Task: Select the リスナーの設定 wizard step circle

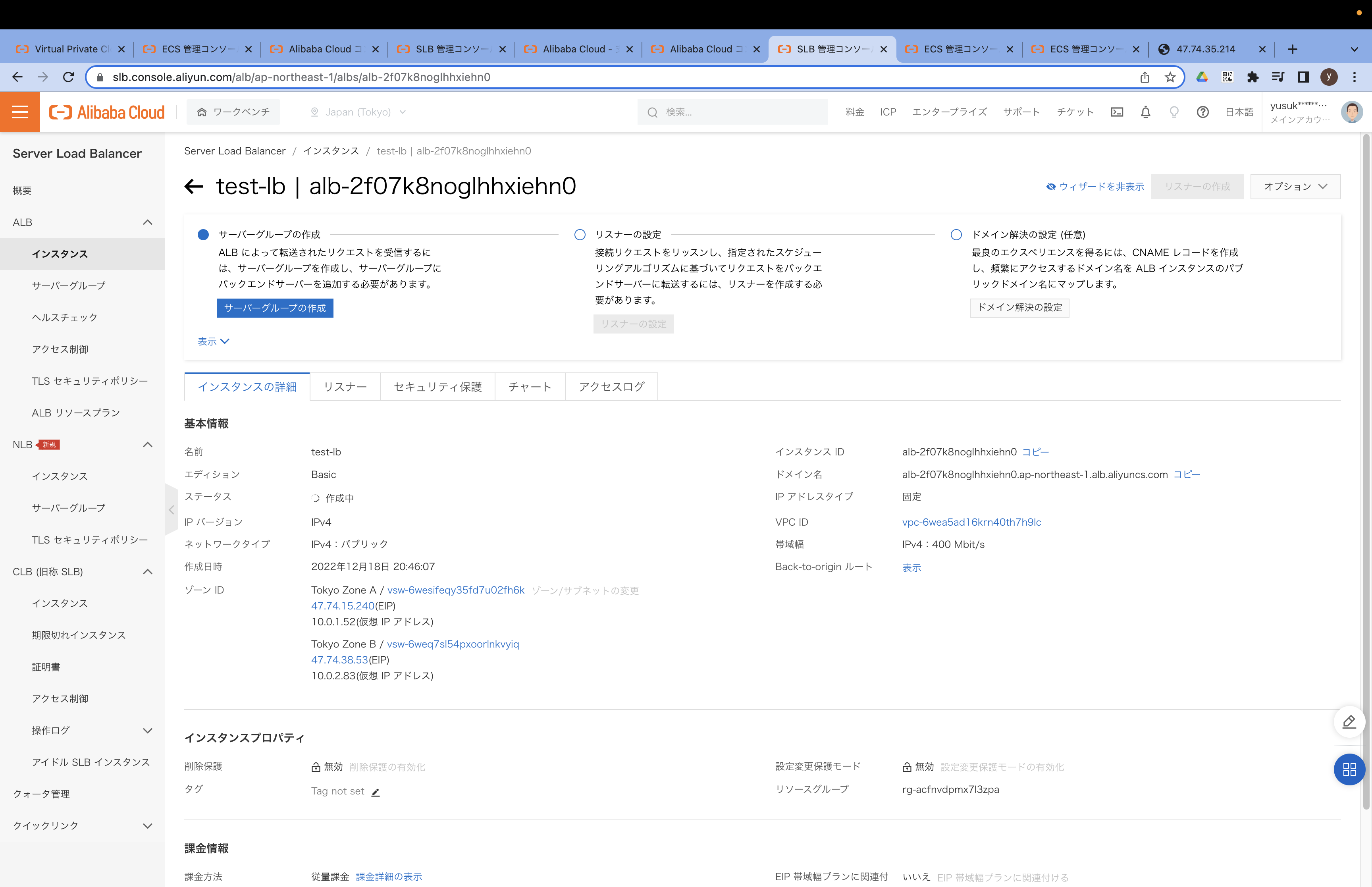Action: point(579,234)
